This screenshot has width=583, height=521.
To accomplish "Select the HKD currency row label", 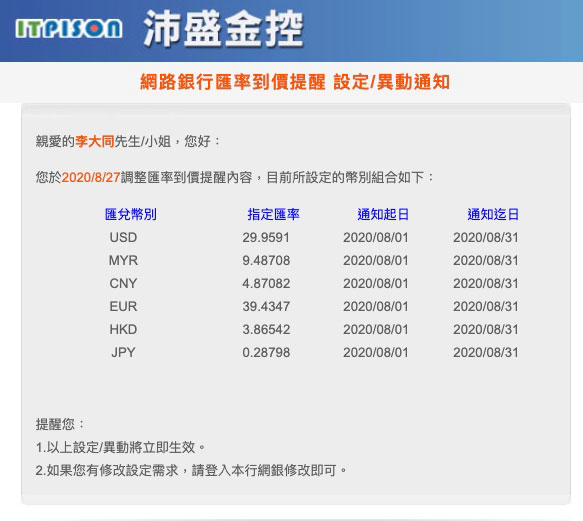I will 123,329.
